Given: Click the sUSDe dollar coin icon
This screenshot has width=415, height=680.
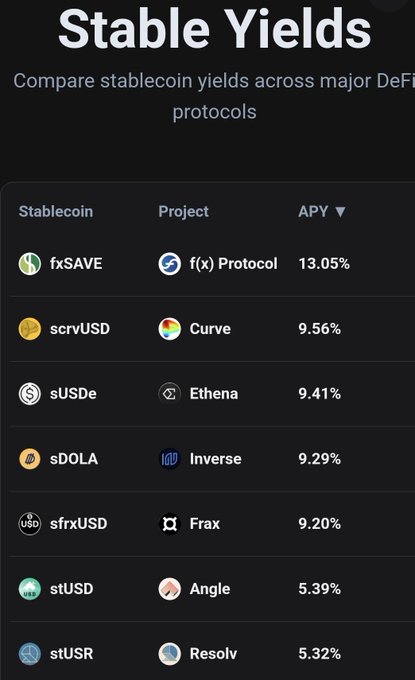Looking at the screenshot, I should pos(29,394).
